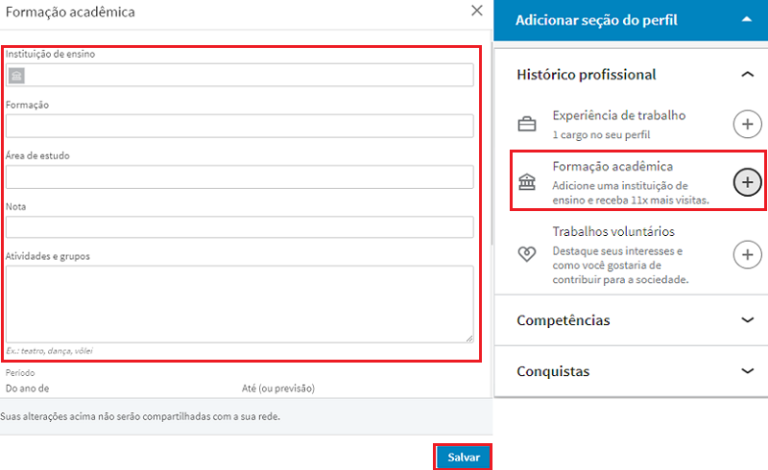The height and width of the screenshot is (470, 768).
Task: Click the plus icon beside Formação acadêmica
Action: click(747, 182)
